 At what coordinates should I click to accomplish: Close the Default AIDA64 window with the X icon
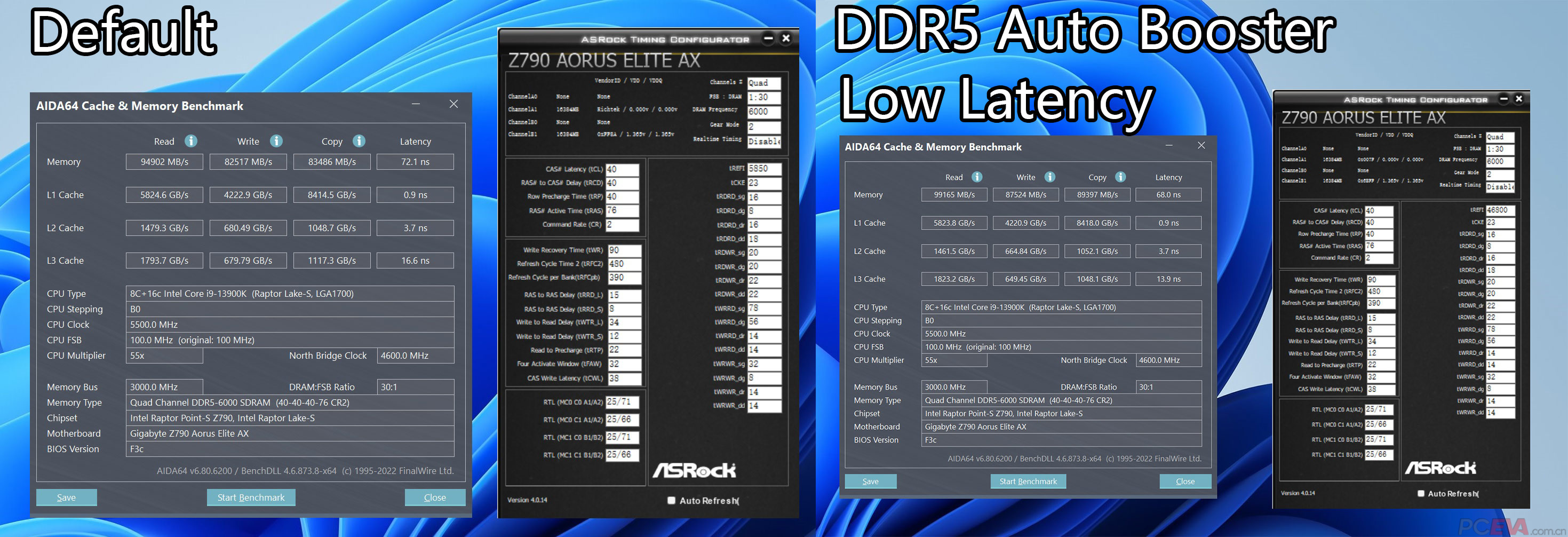point(453,104)
